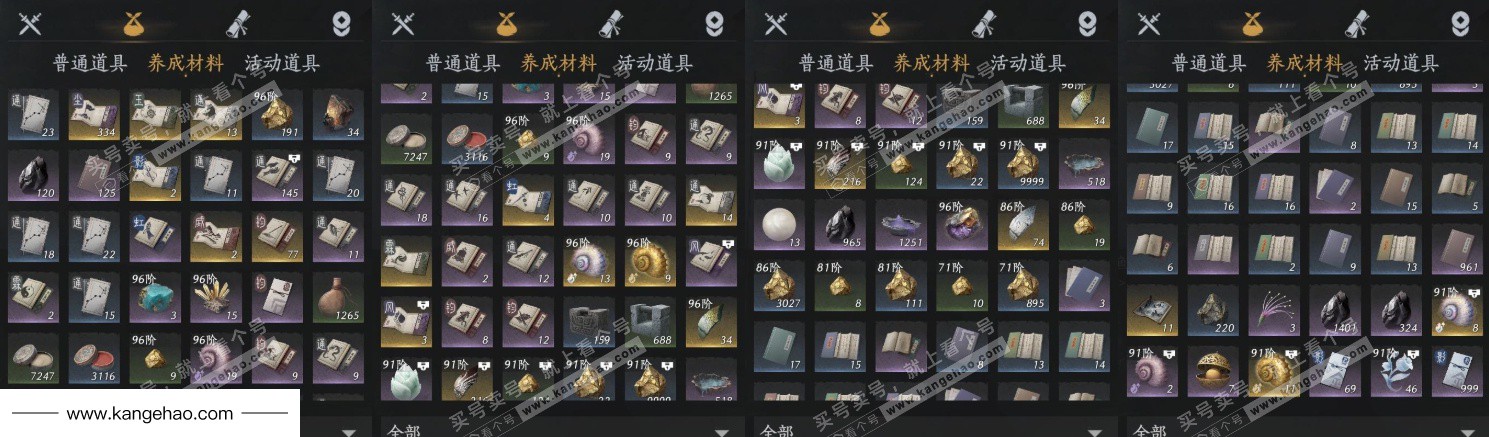Click the clay jar item showing 1265
This screenshot has height=437, width=1489.
pos(338,298)
